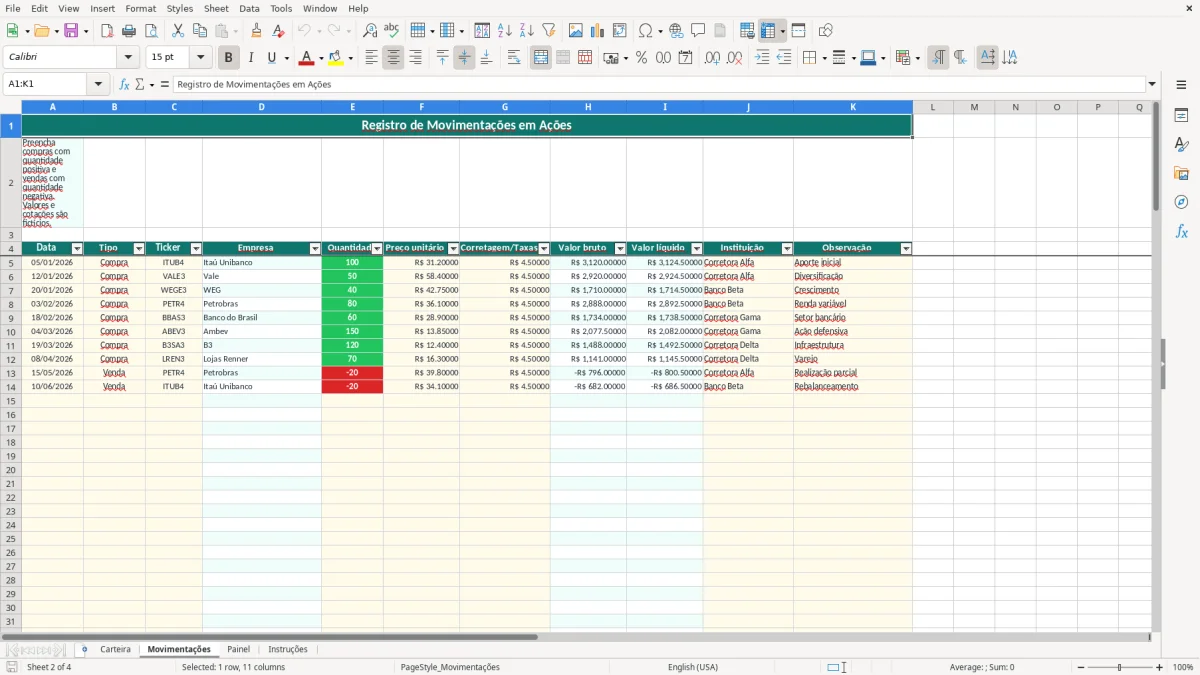Click the Save document icon
The height and width of the screenshot is (675, 1200).
[x=71, y=31]
